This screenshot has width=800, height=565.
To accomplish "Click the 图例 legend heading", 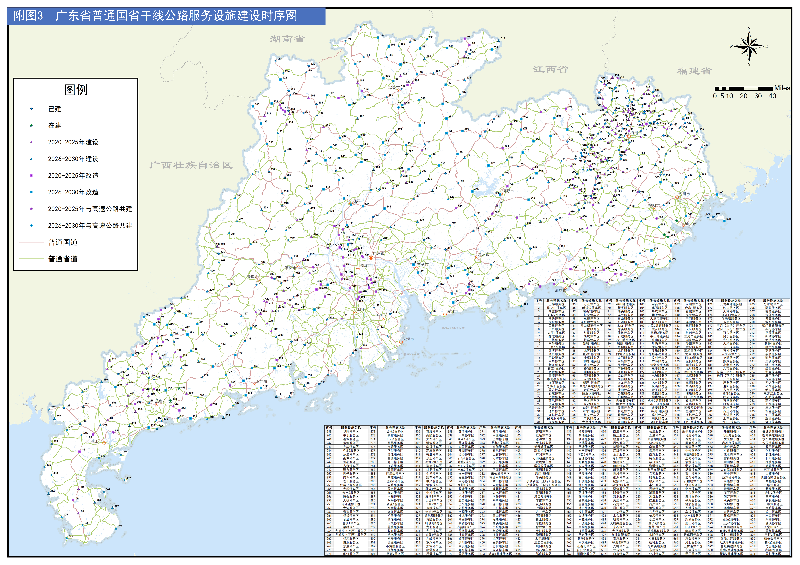I will (75, 89).
